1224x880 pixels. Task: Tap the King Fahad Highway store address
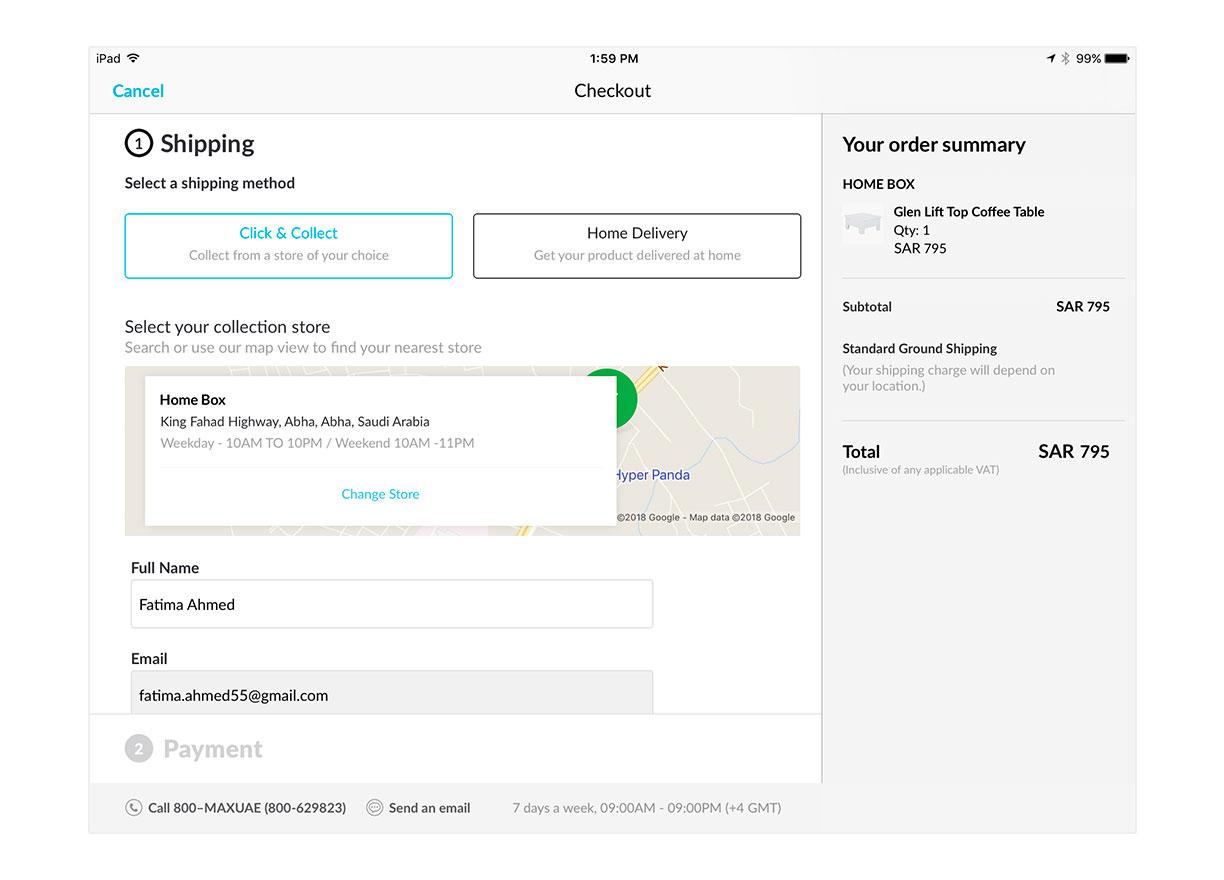(295, 422)
